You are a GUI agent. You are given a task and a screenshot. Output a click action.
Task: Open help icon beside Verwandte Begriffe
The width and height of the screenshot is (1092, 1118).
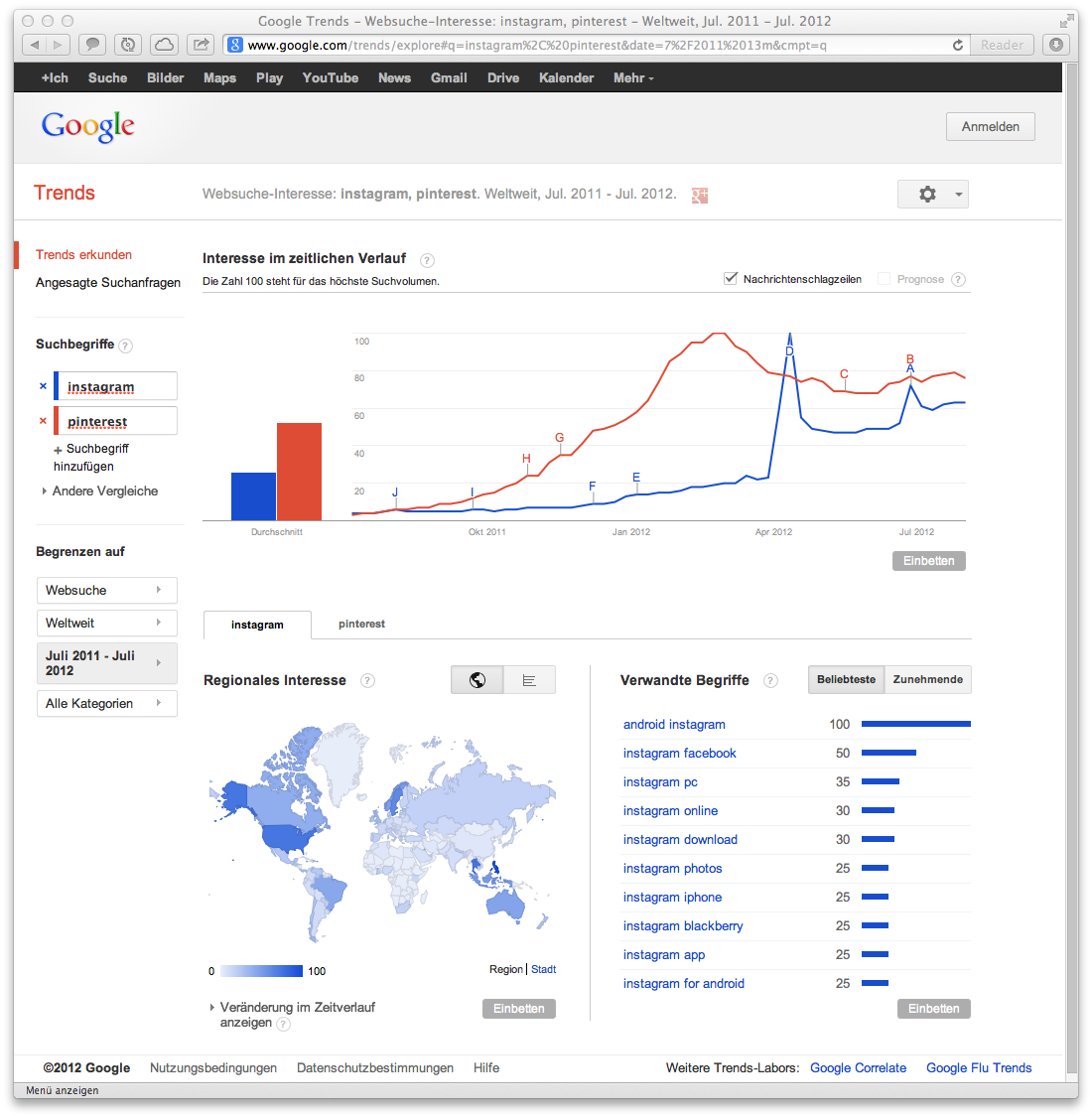point(770,681)
